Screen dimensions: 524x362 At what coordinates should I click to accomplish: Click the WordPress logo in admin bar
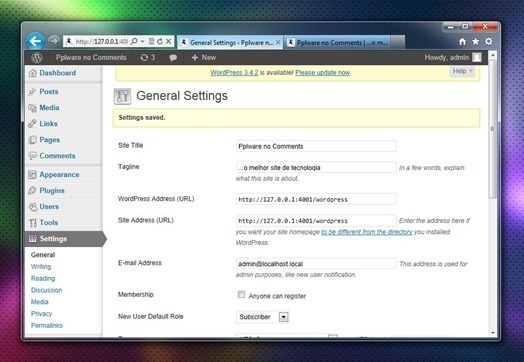click(37, 58)
